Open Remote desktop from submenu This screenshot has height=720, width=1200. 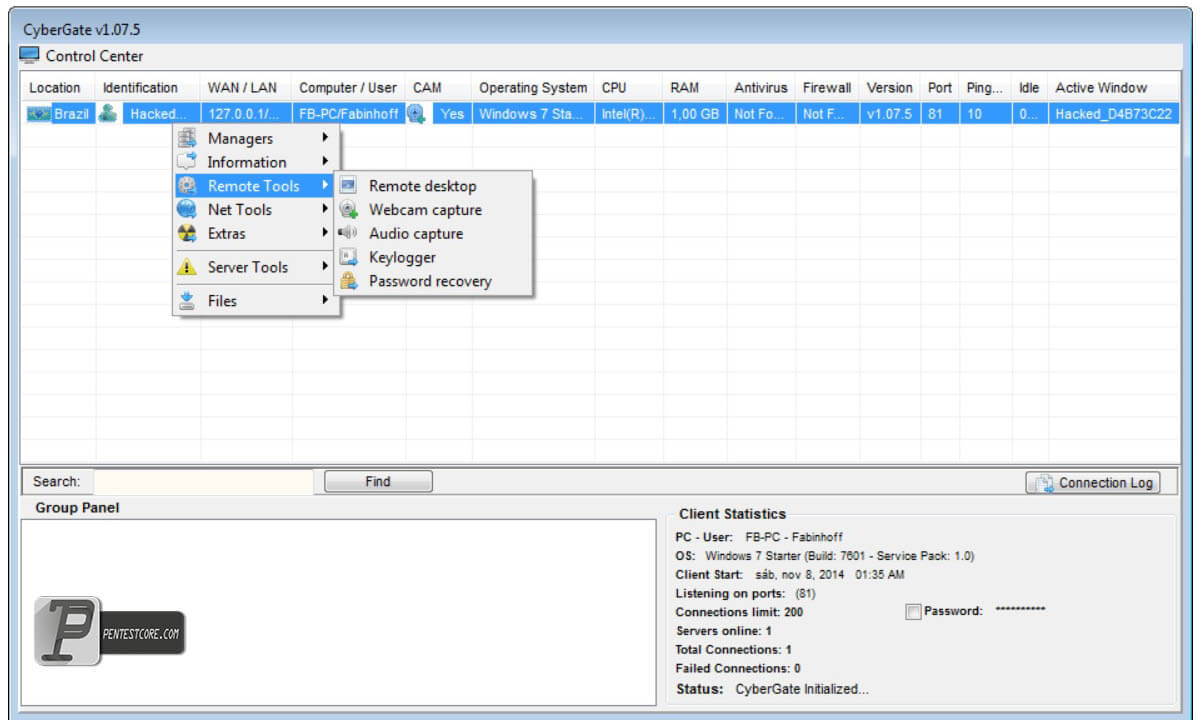[432, 186]
